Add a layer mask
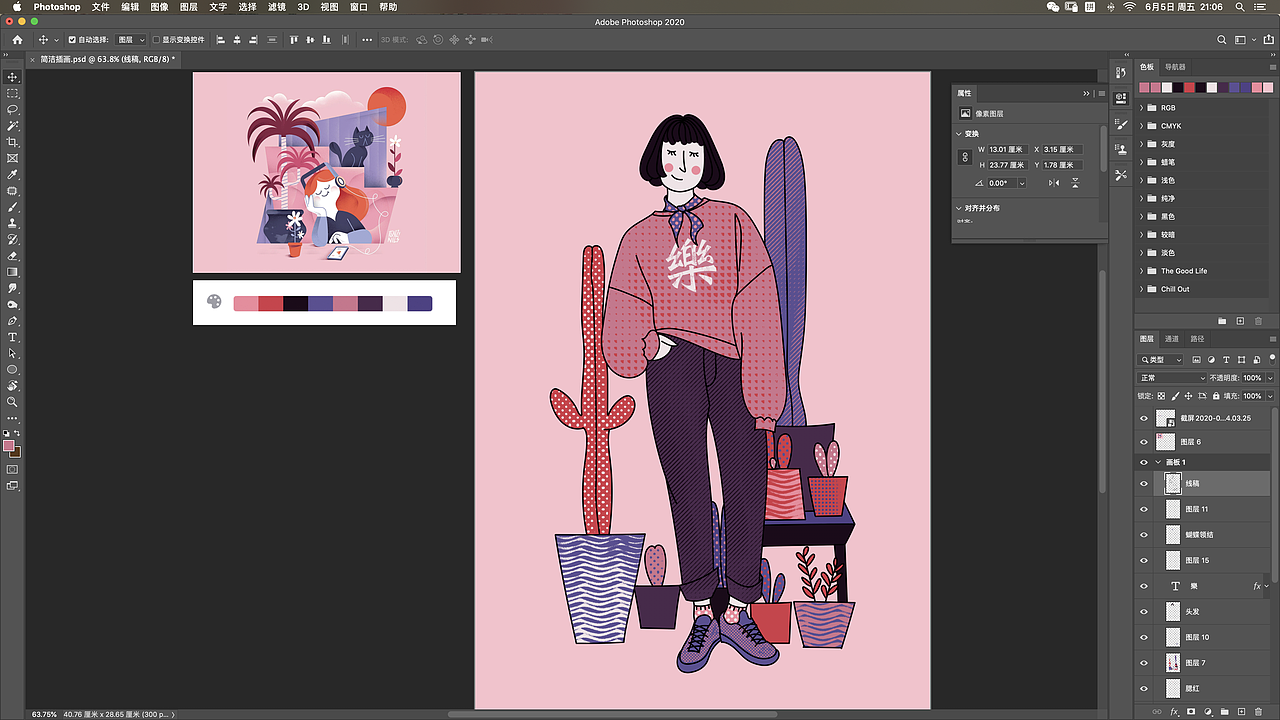The image size is (1280, 720). pos(1191,712)
